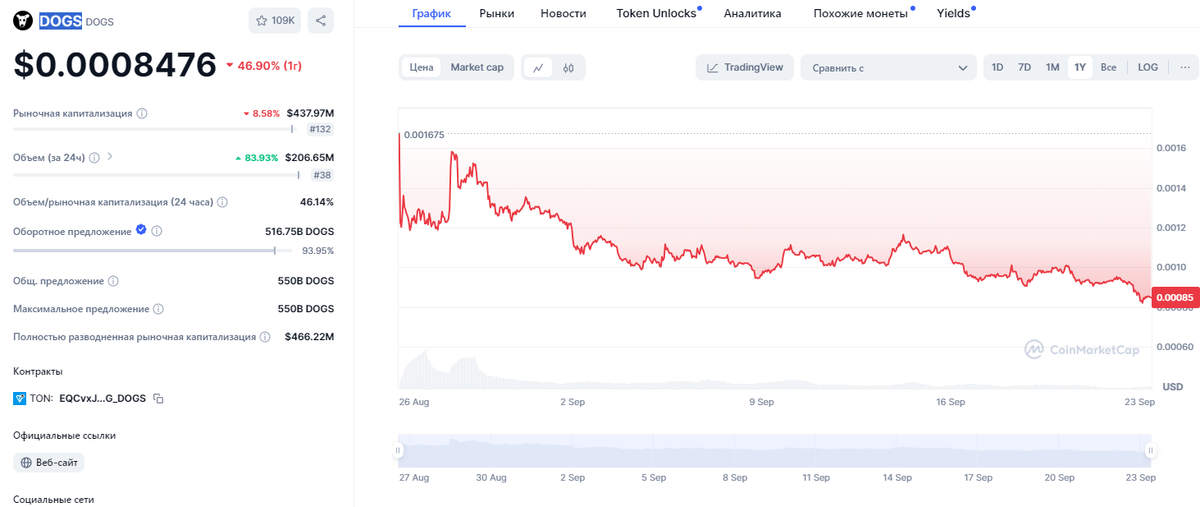Toggle the LOG scale button

click(x=1147, y=67)
